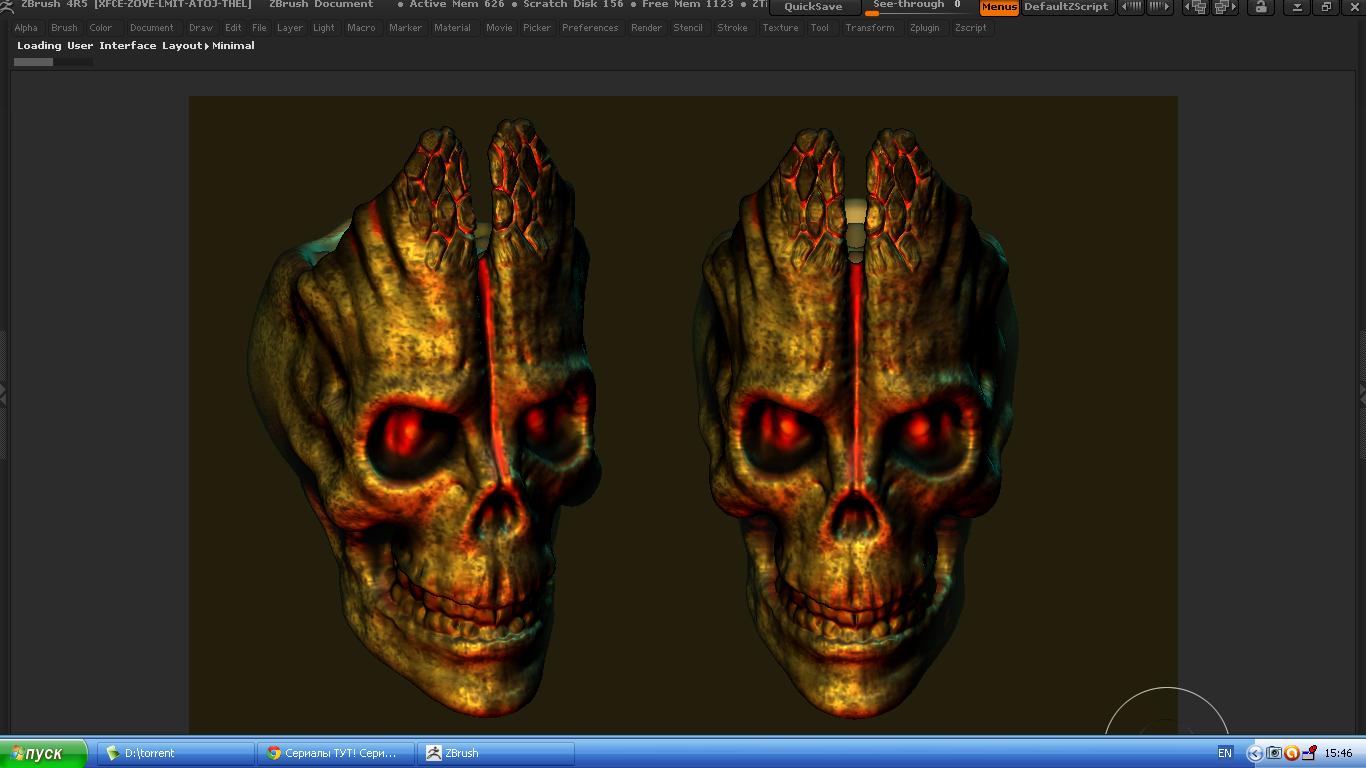The width and height of the screenshot is (1366, 768).
Task: Open the Edit menu
Action: [x=233, y=28]
